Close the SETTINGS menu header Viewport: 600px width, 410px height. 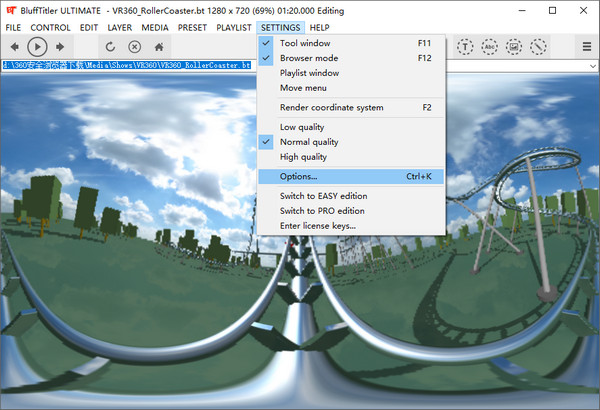280,28
